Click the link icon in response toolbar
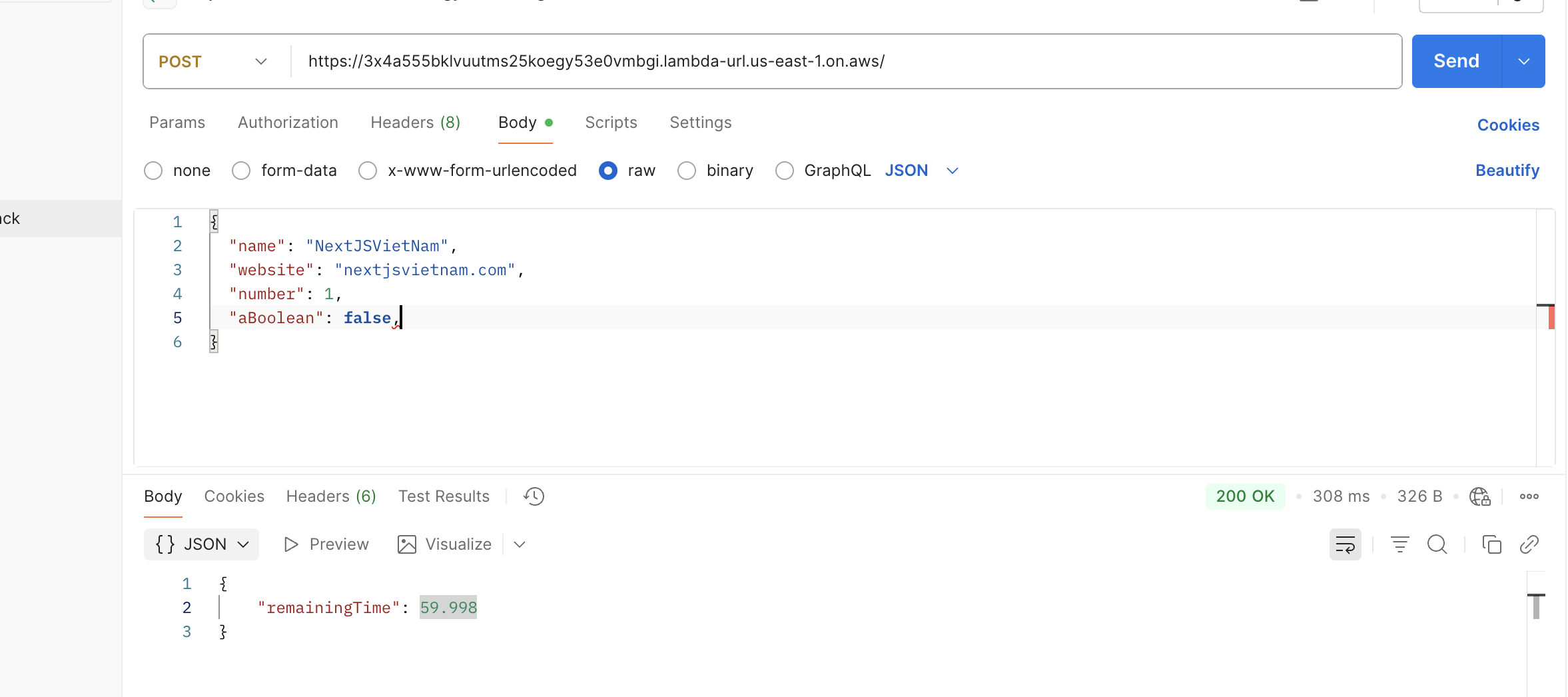 tap(1529, 544)
